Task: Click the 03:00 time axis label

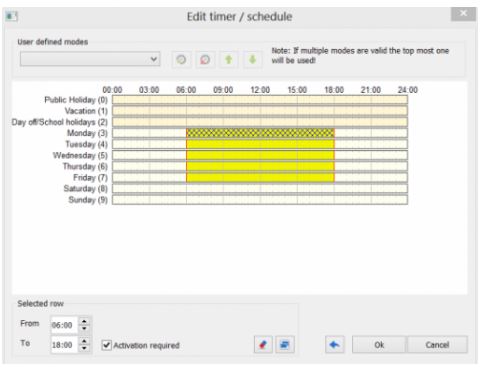Action: (x=149, y=90)
